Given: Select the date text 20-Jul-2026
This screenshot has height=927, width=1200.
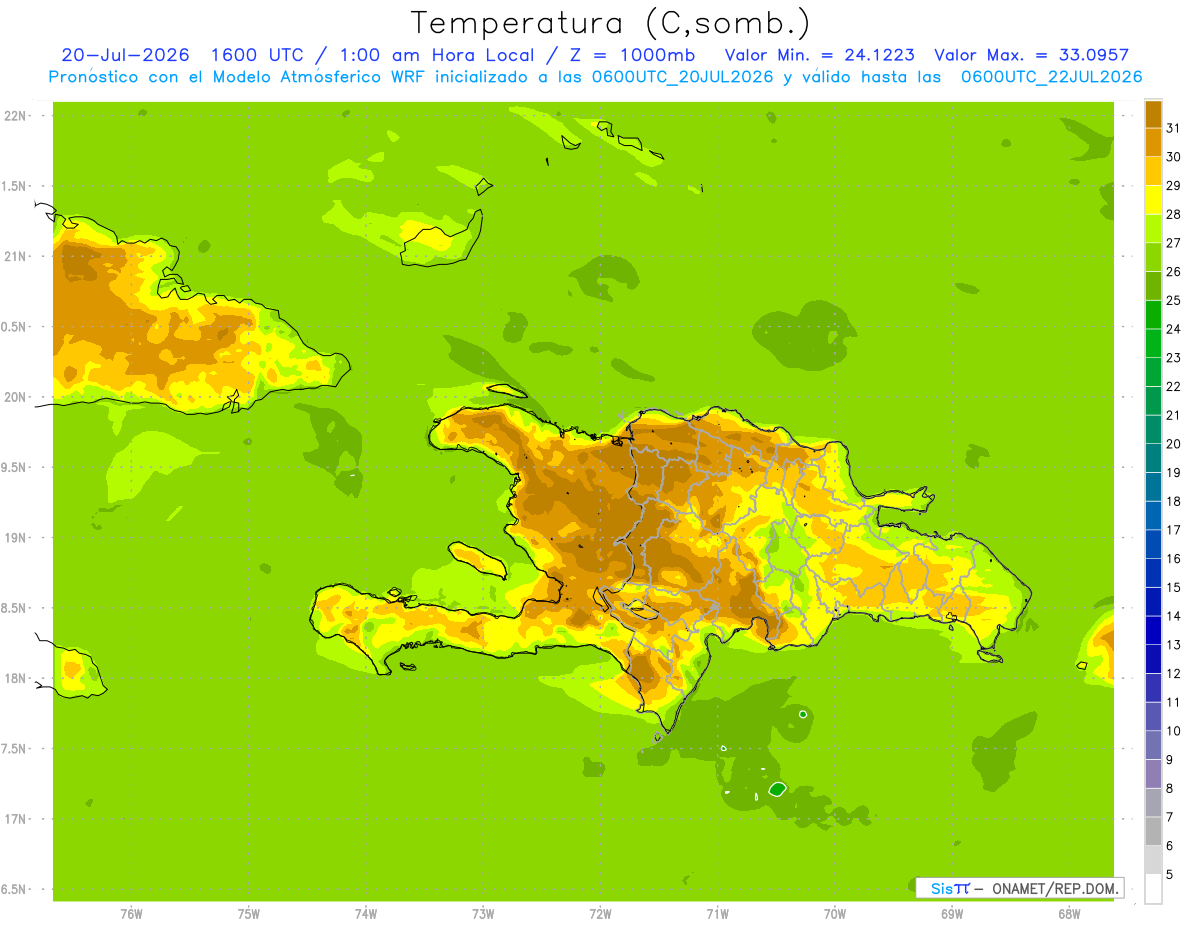Looking at the screenshot, I should tap(125, 55).
